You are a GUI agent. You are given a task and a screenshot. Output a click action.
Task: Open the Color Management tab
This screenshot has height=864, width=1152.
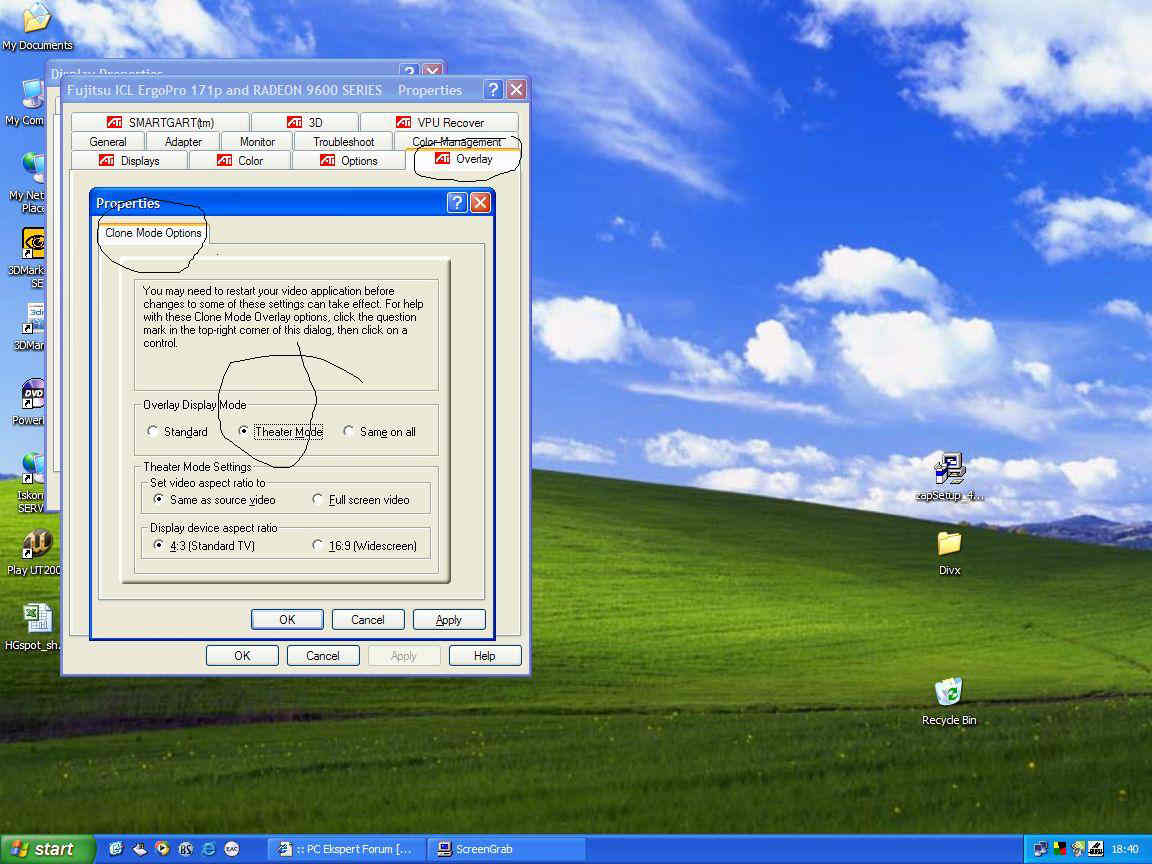[x=456, y=142]
